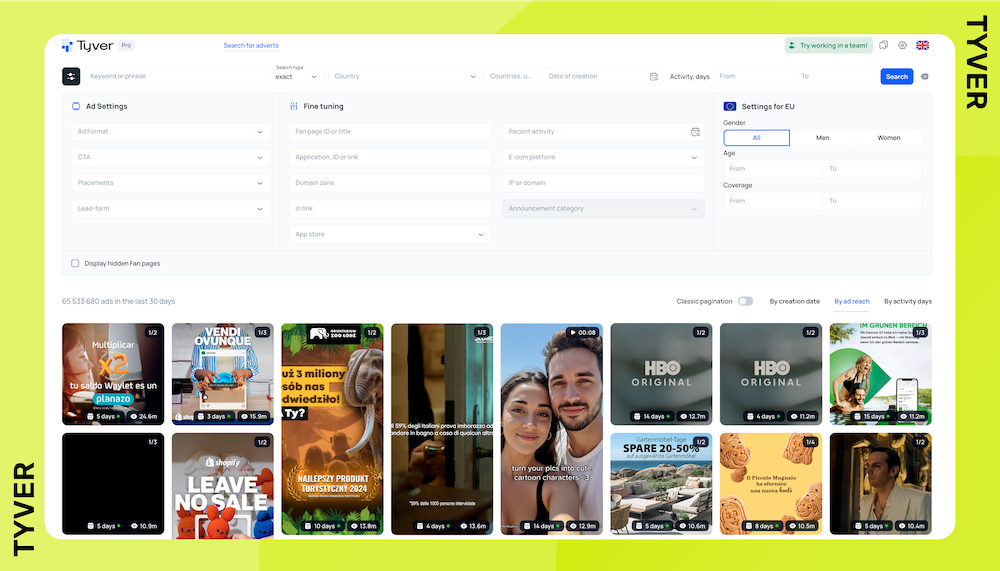The height and width of the screenshot is (571, 1000).
Task: Click the Coverage From field
Action: (x=773, y=201)
